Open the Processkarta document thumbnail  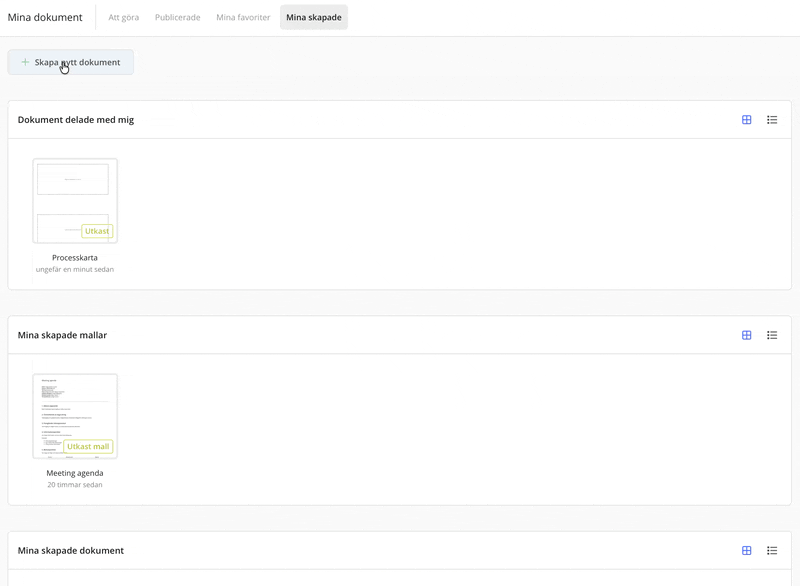point(75,201)
